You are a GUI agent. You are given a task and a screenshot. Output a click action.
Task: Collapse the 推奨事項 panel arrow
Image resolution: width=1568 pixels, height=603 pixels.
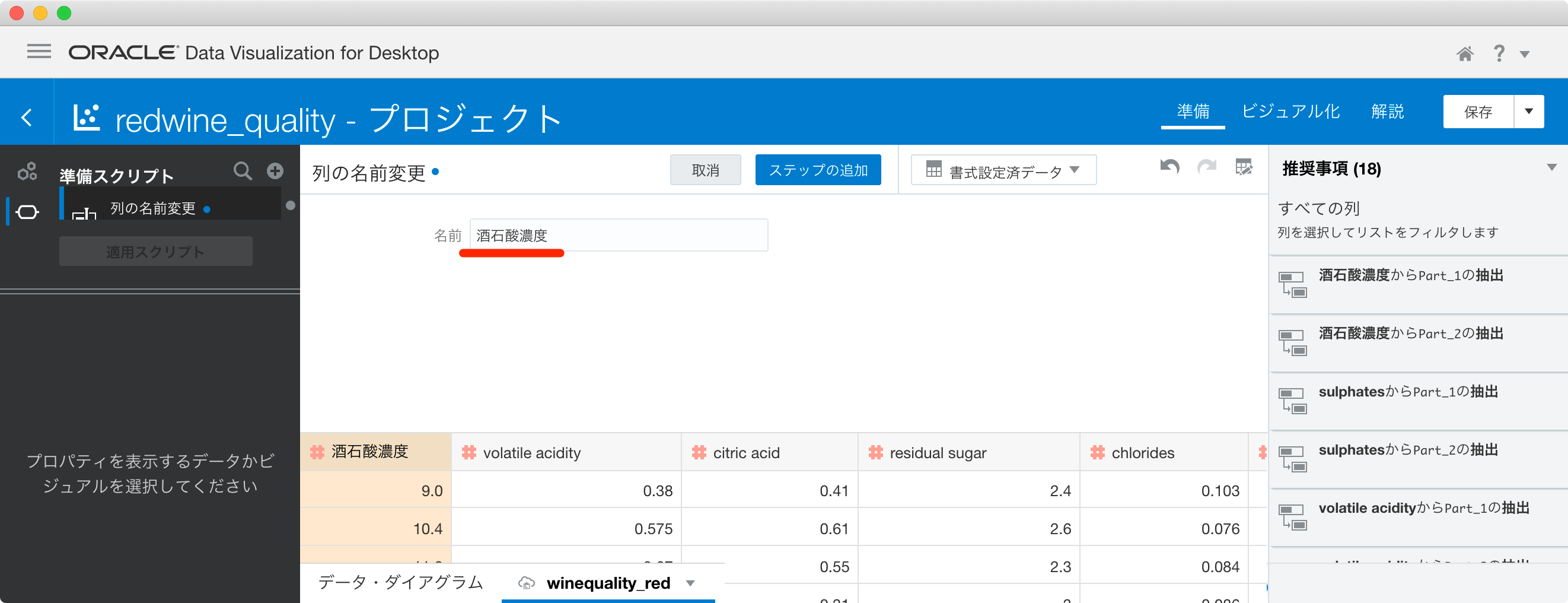click(x=1551, y=167)
